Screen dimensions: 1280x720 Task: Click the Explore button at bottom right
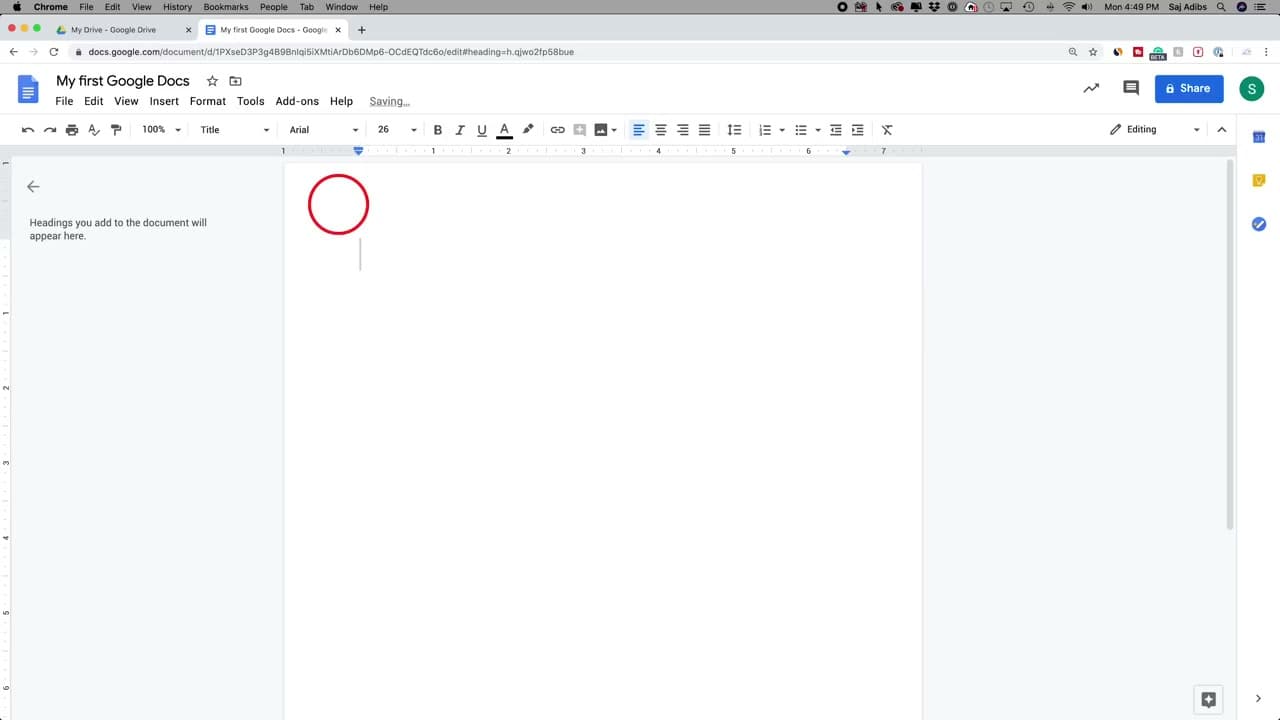click(x=1208, y=700)
